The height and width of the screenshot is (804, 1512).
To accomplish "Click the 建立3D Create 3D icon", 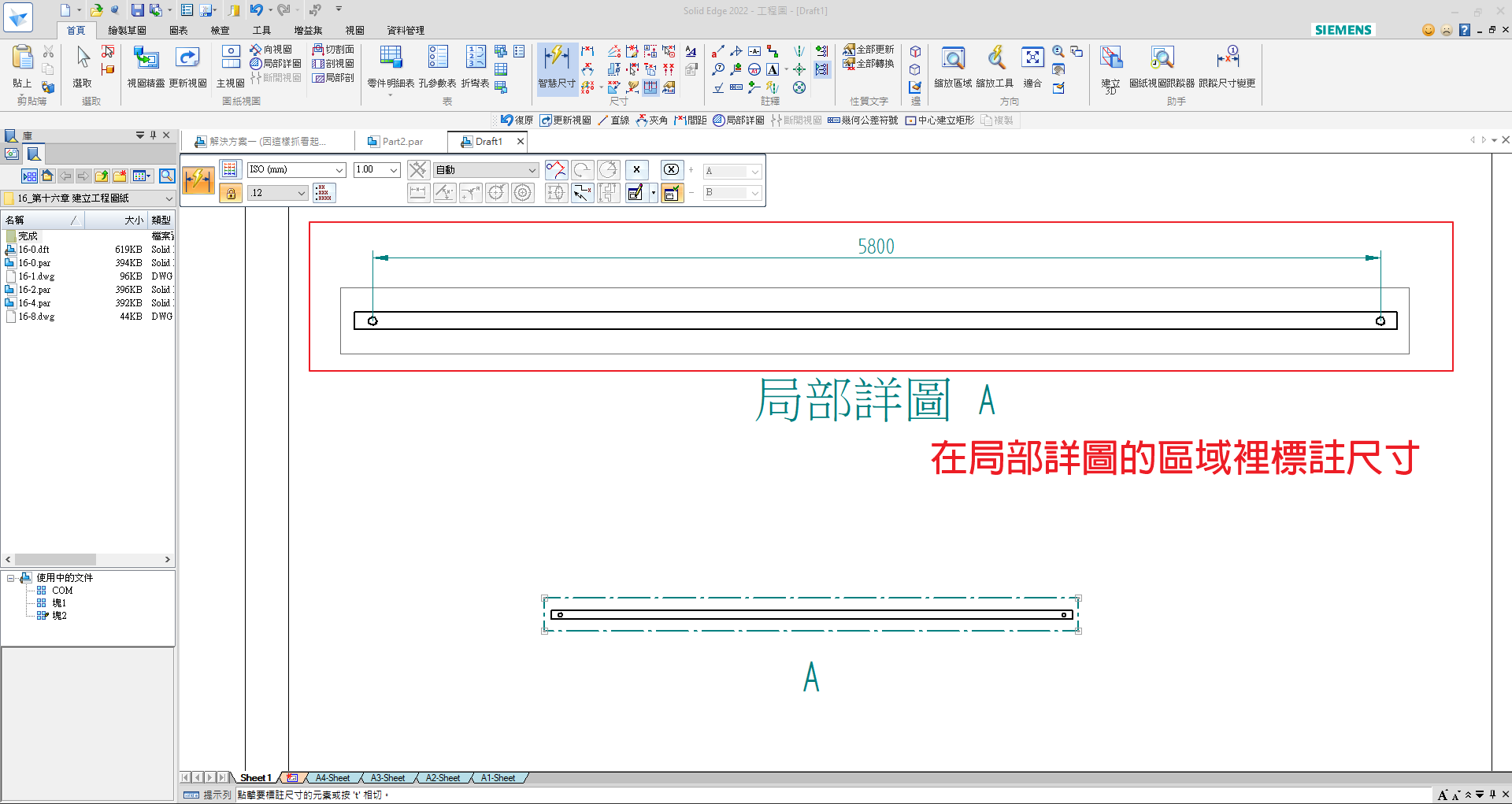I will pos(1110,69).
